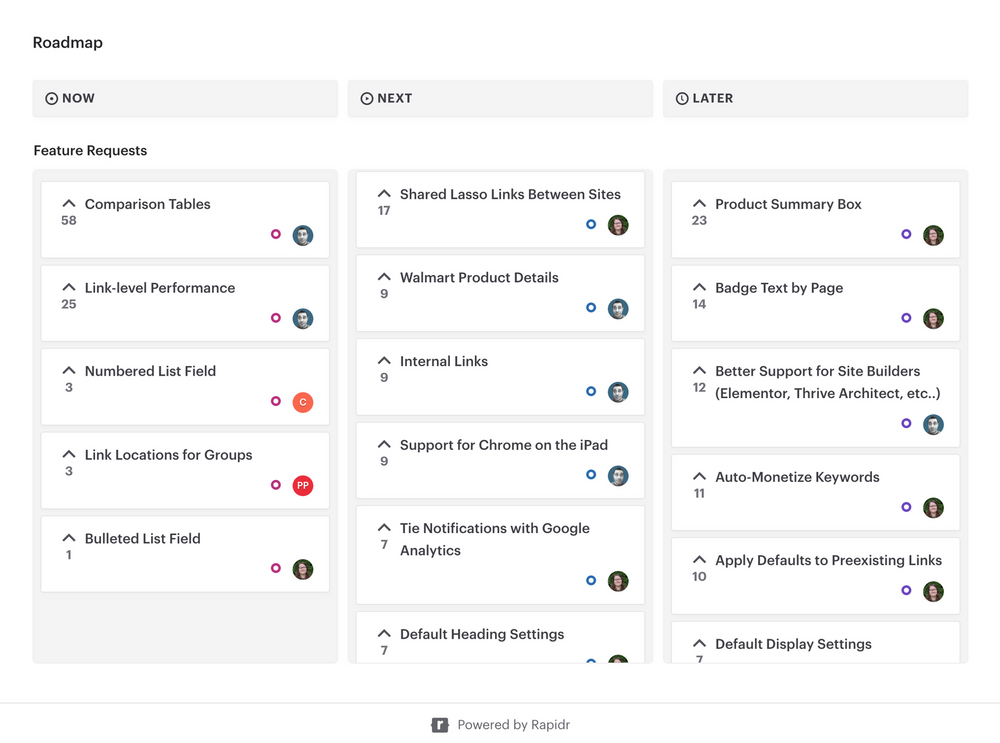The width and height of the screenshot is (1000, 743).
Task: Click the clock icon beside NEXT header
Action: click(x=366, y=98)
